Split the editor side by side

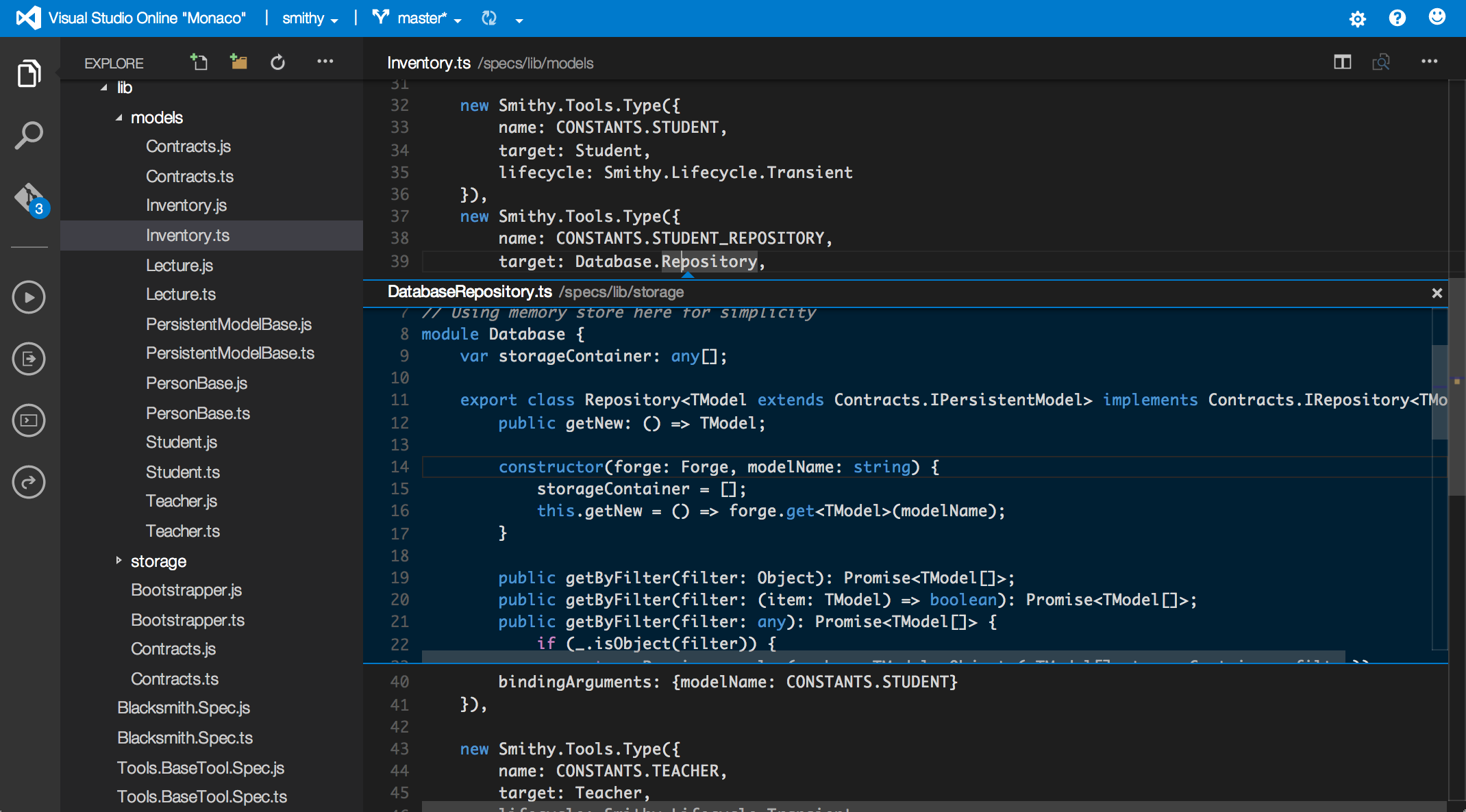[x=1342, y=62]
